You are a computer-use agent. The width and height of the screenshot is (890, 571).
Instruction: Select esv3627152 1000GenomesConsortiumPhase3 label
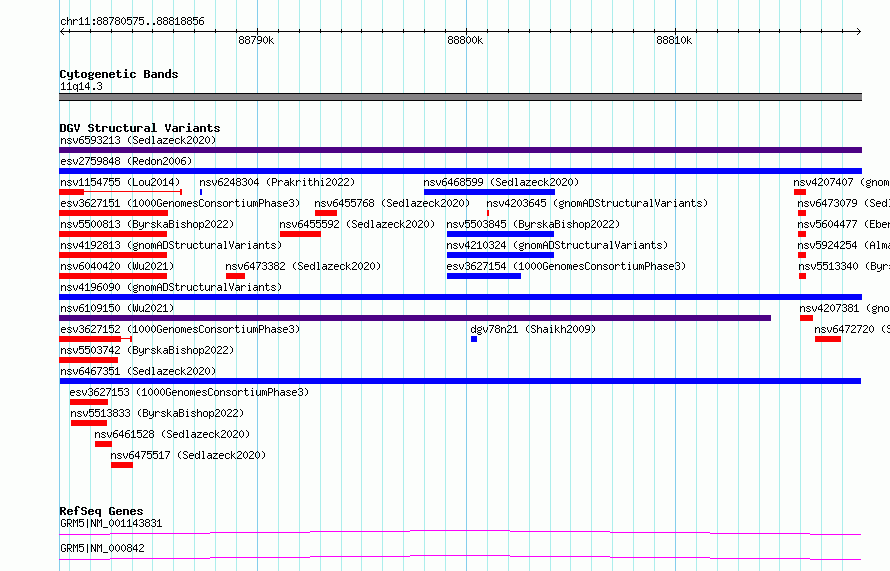(x=180, y=329)
